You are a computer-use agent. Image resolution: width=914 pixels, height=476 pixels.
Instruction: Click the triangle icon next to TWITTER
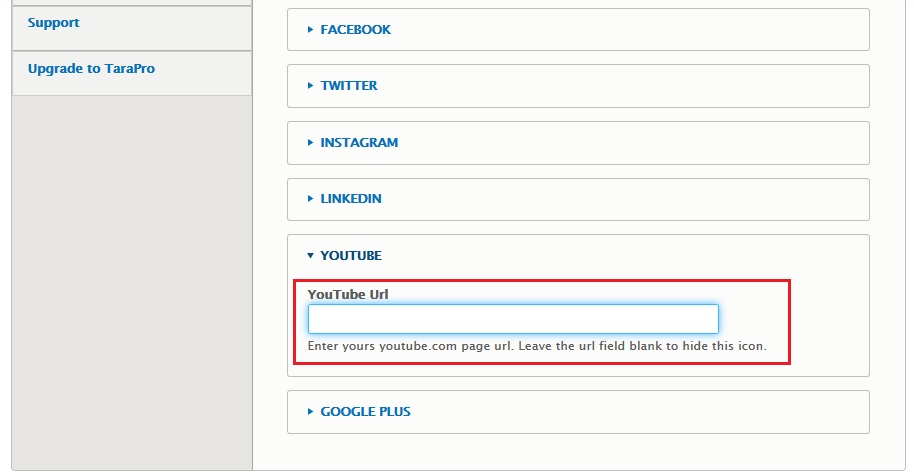[x=311, y=86]
